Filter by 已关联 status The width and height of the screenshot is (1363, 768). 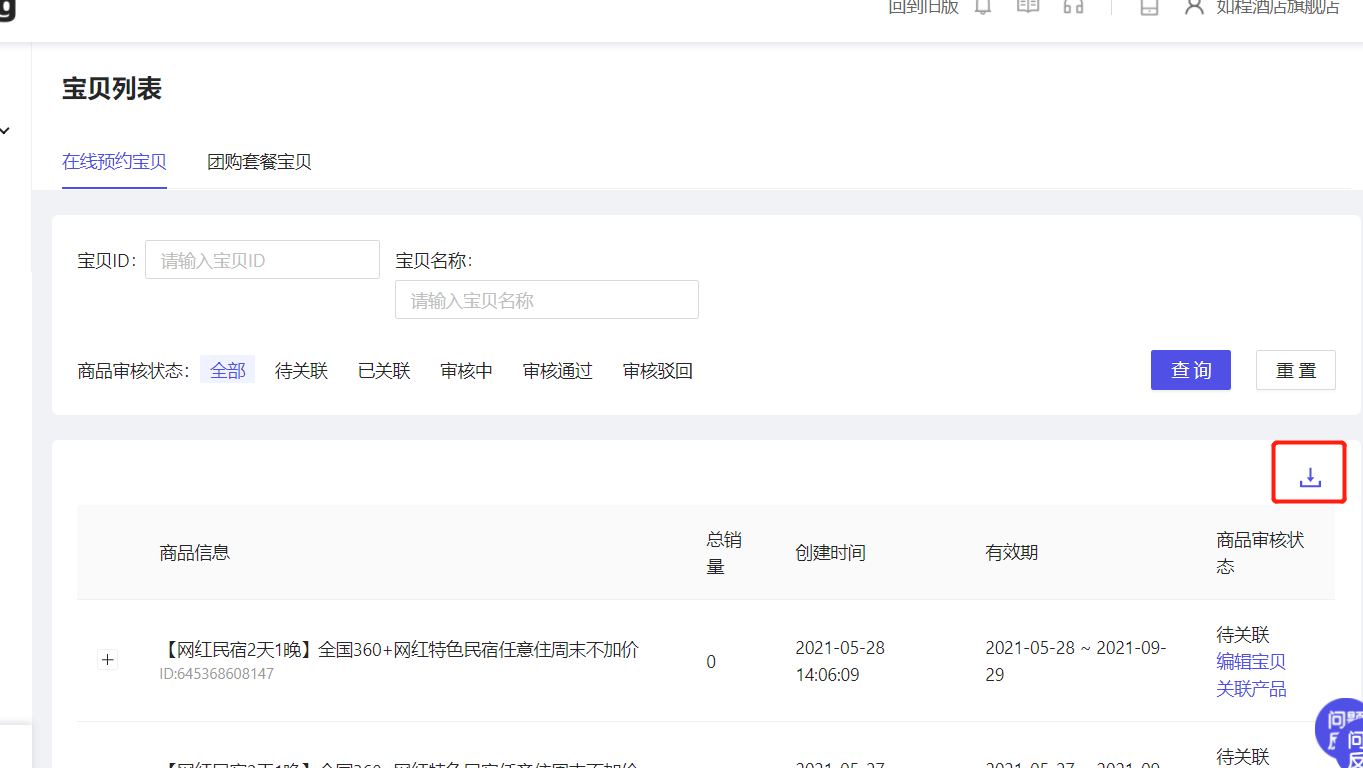384,371
